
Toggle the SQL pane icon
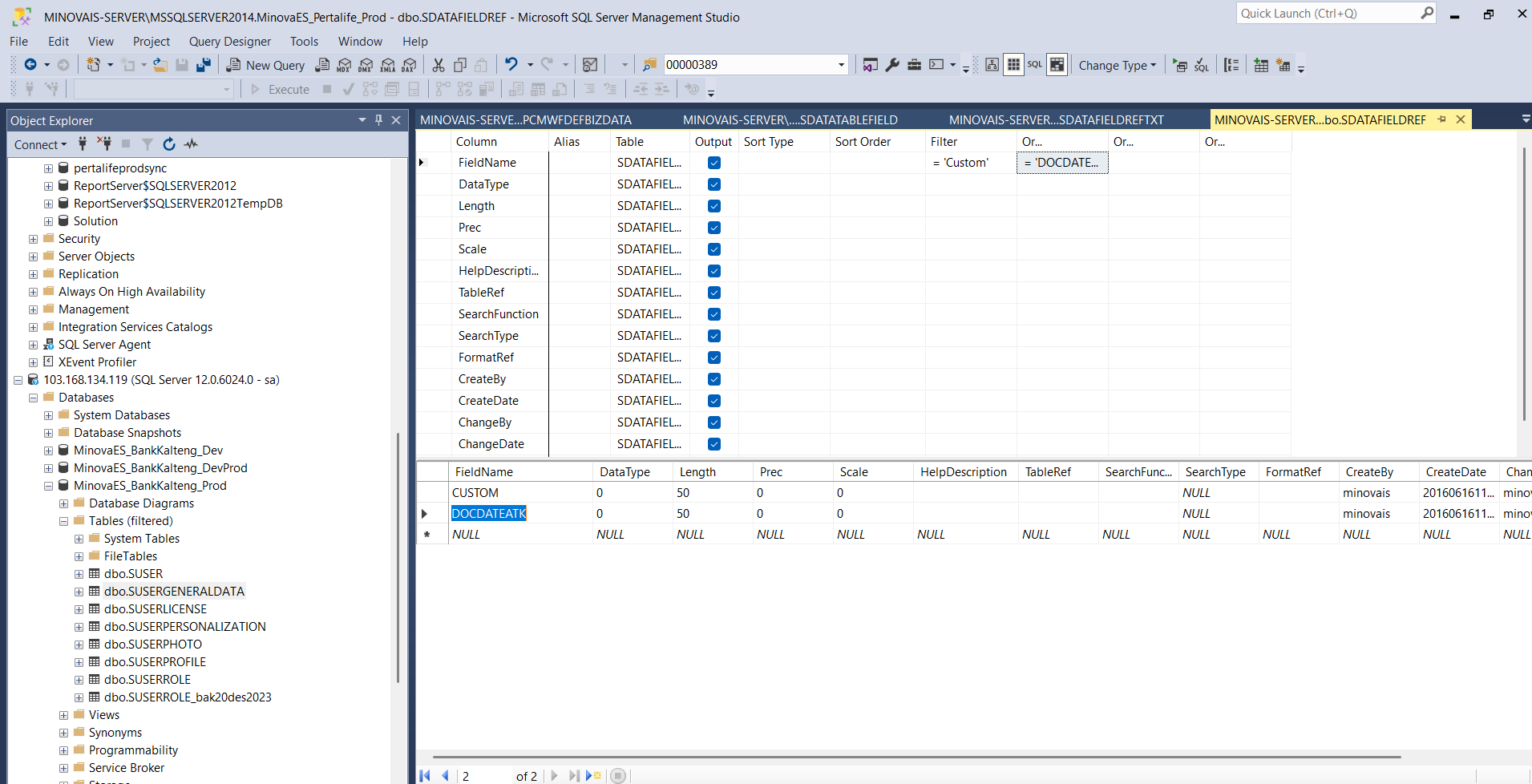(1035, 65)
